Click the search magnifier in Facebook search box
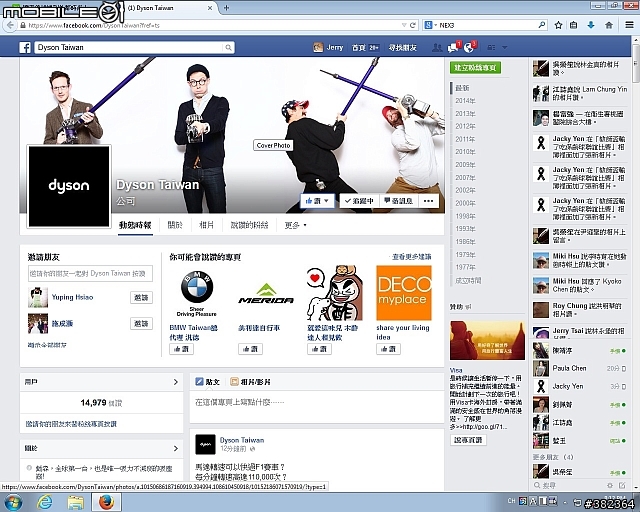 pos(229,48)
